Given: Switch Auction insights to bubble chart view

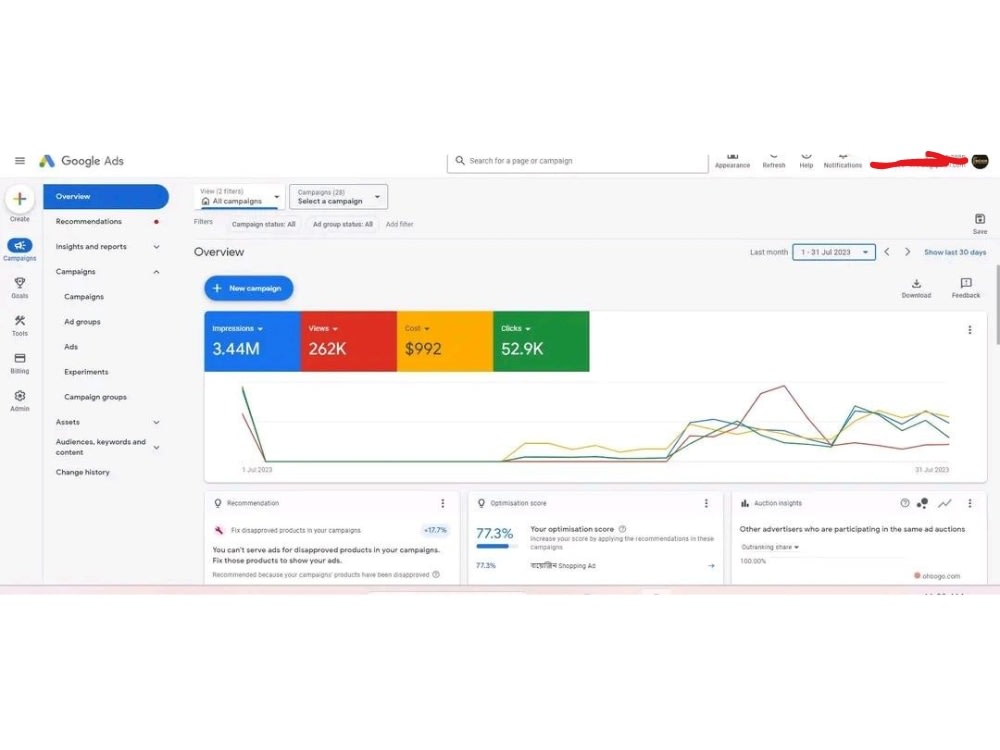Looking at the screenshot, I should tap(922, 503).
